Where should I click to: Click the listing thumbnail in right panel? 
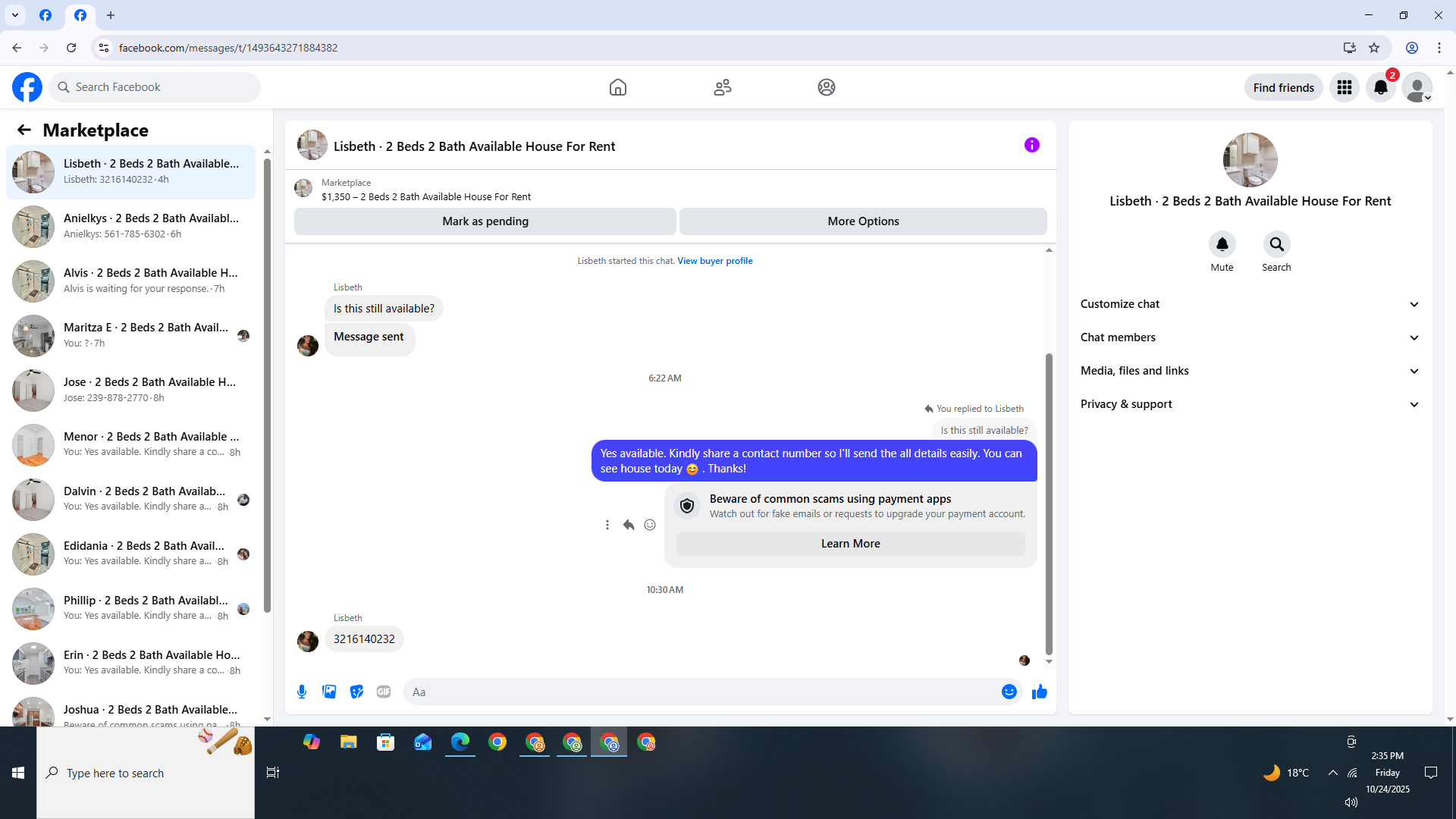coord(1250,160)
